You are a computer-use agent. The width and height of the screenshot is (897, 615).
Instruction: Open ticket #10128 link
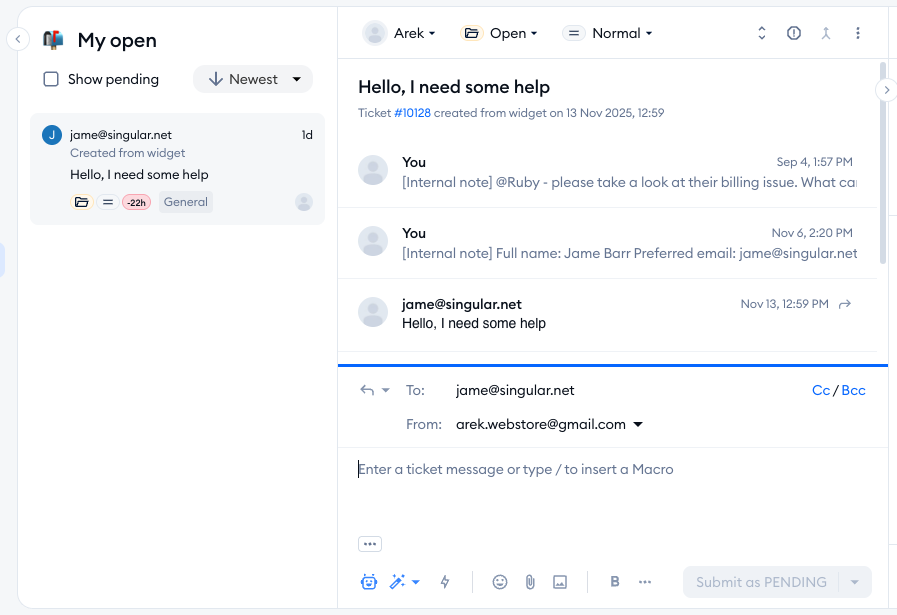tap(412, 113)
